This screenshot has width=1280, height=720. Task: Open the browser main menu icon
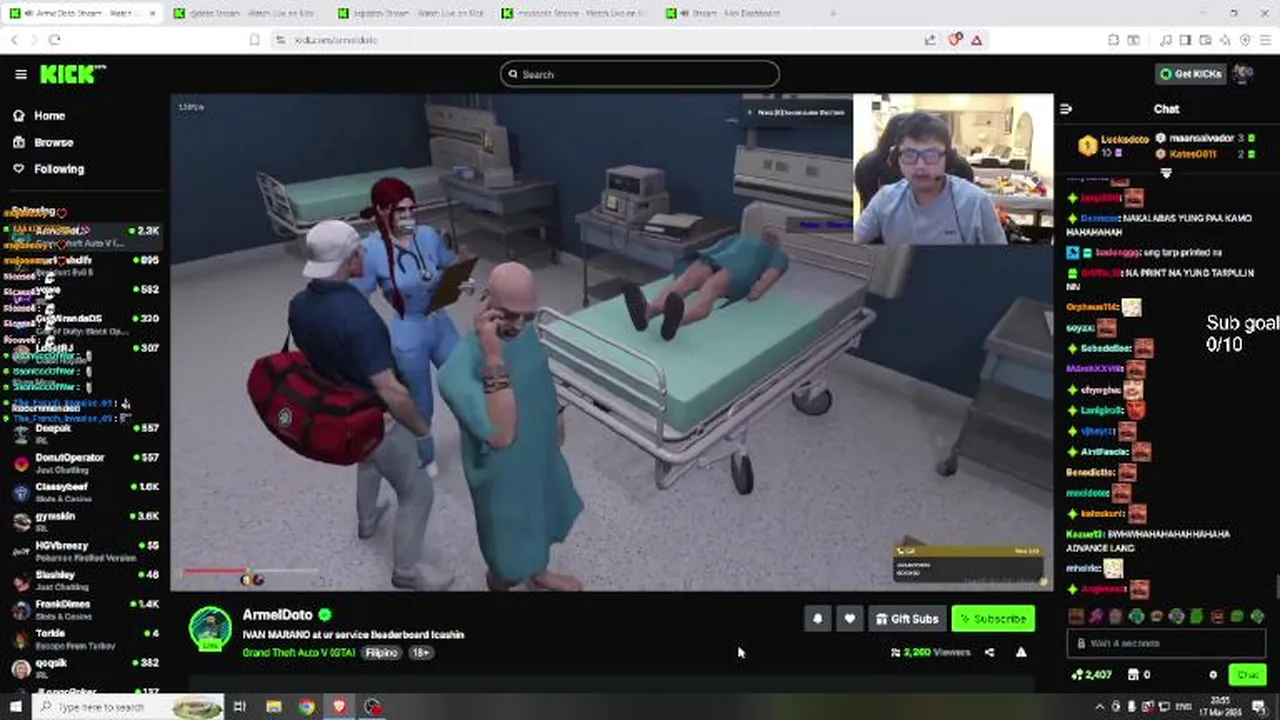(1265, 39)
